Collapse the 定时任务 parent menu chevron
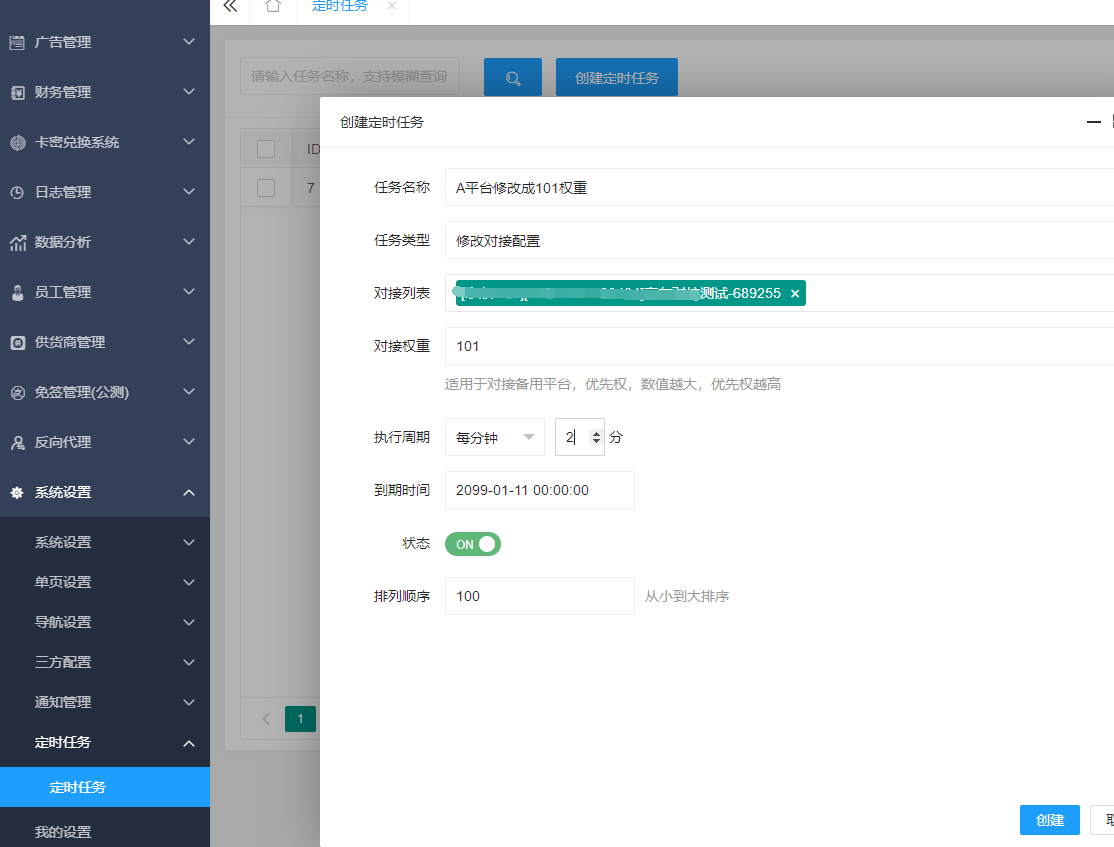This screenshot has width=1114, height=847. point(189,743)
